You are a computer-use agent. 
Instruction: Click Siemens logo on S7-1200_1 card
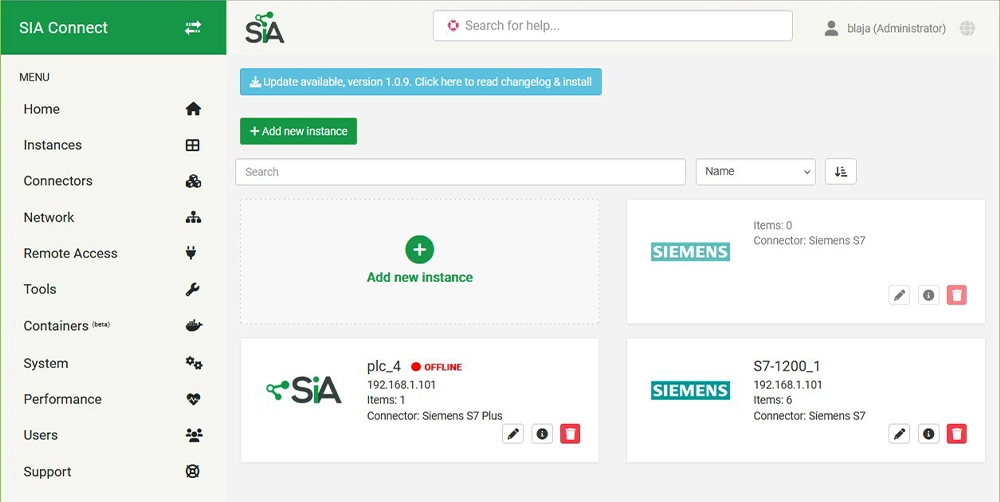(x=690, y=390)
